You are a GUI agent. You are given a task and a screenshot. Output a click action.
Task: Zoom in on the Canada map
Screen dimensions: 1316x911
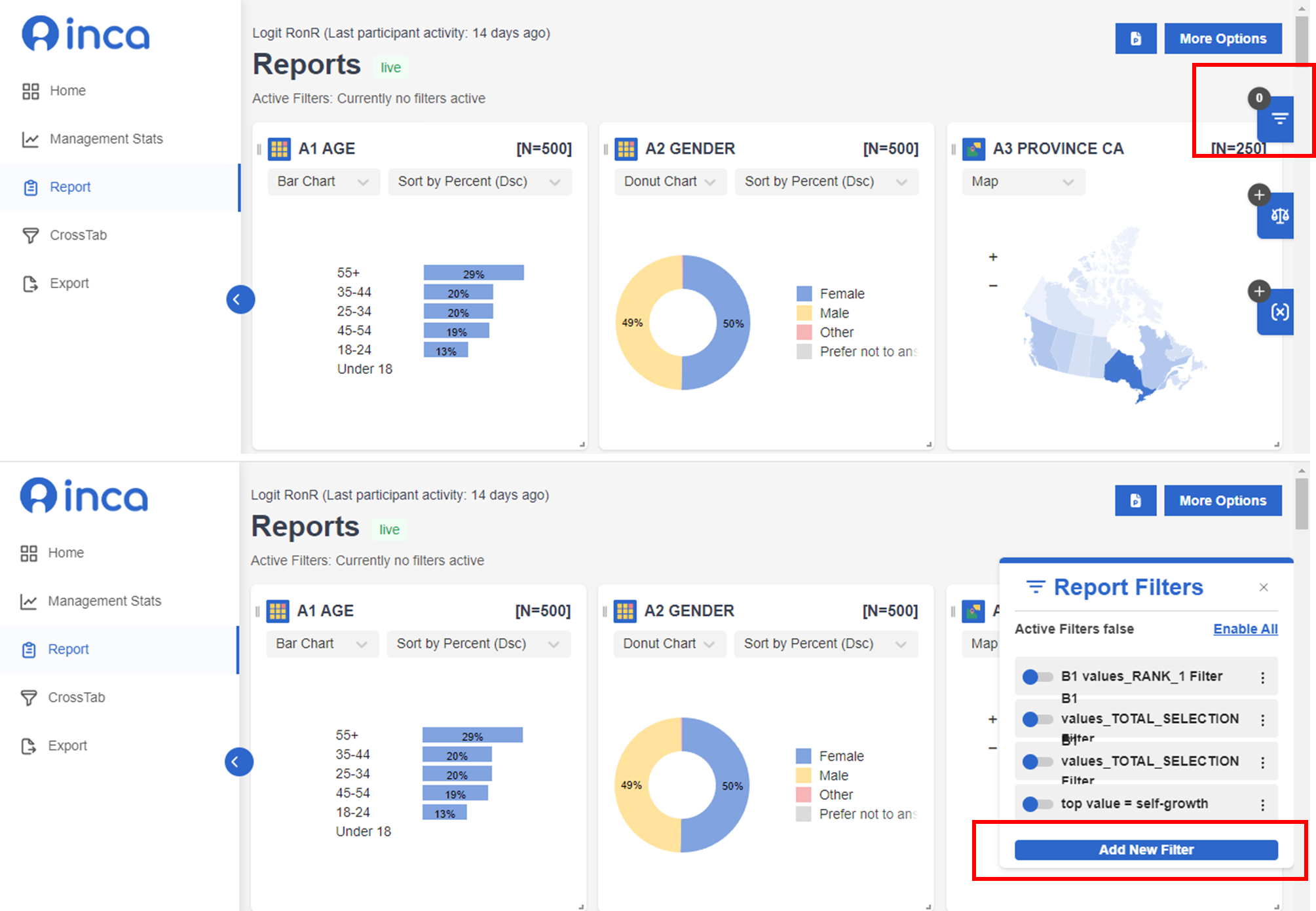point(993,257)
